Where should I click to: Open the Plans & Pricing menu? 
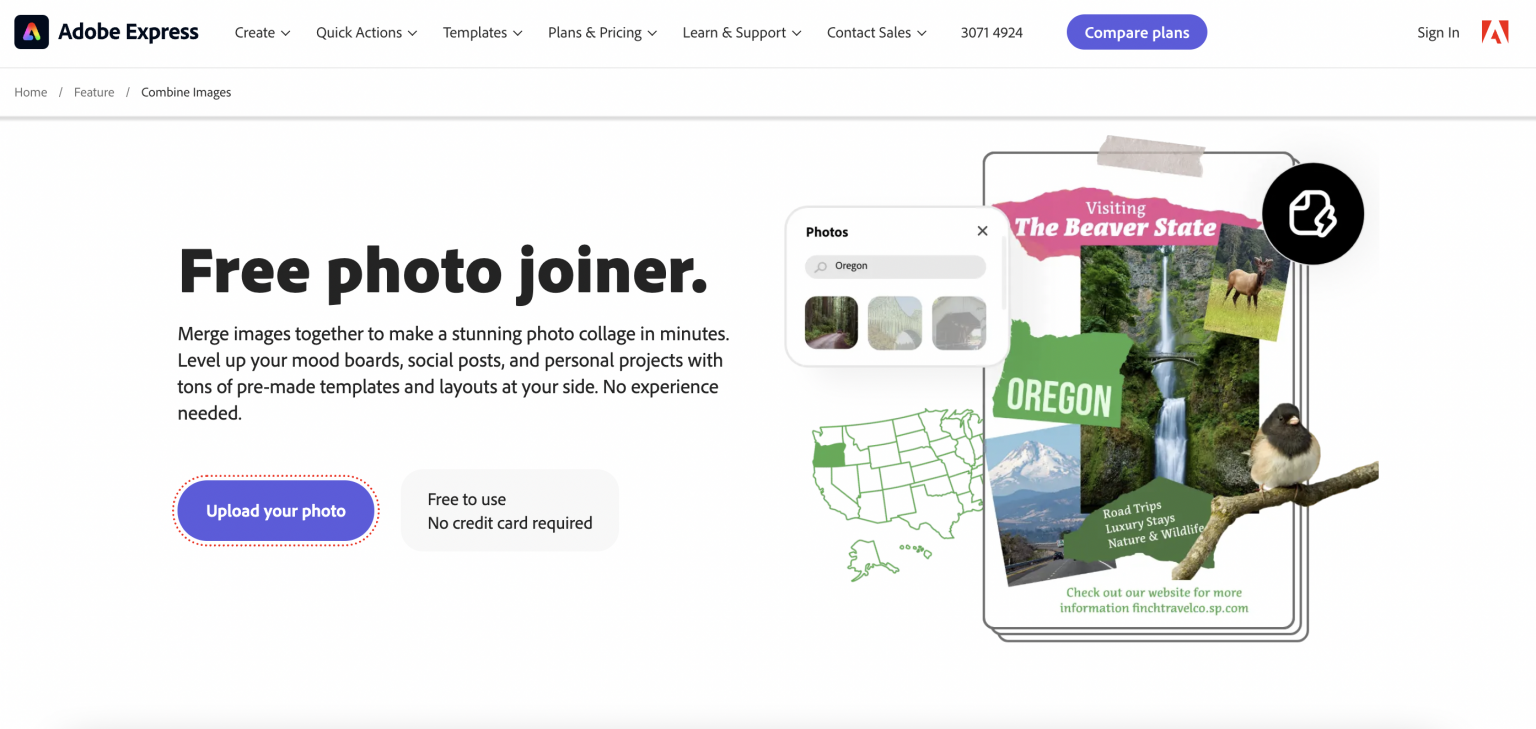click(602, 33)
